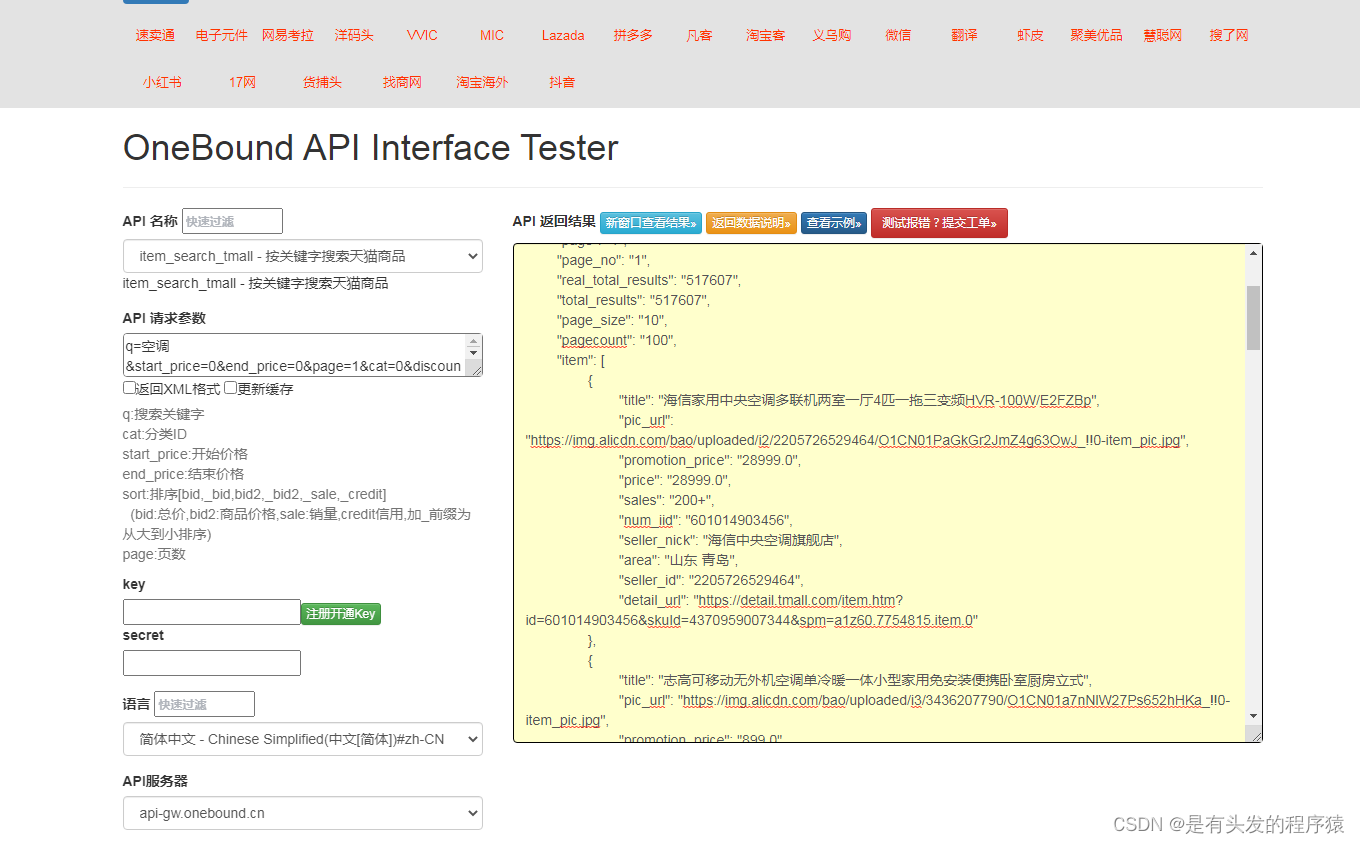Click the 注册开通Key button

341,614
